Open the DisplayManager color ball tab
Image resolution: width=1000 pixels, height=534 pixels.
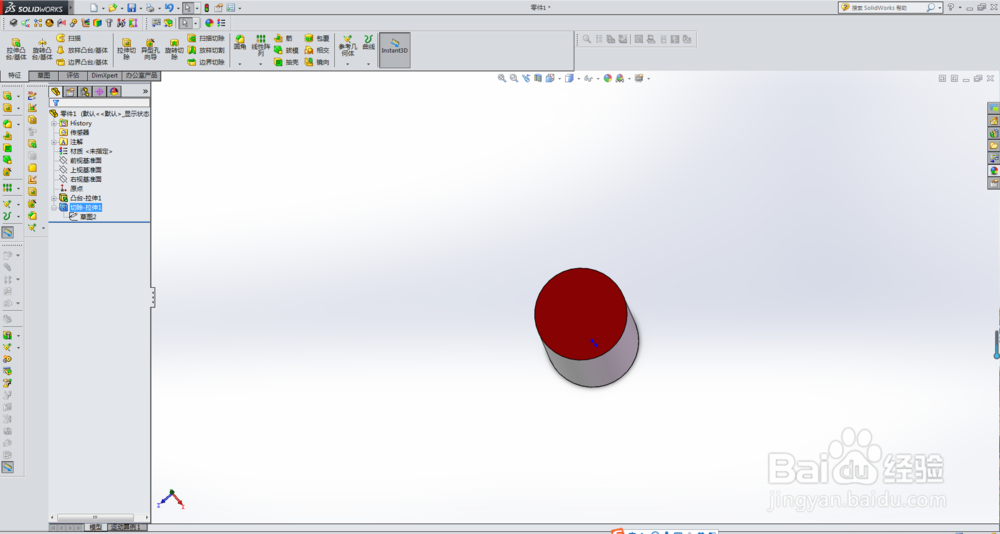[x=114, y=91]
